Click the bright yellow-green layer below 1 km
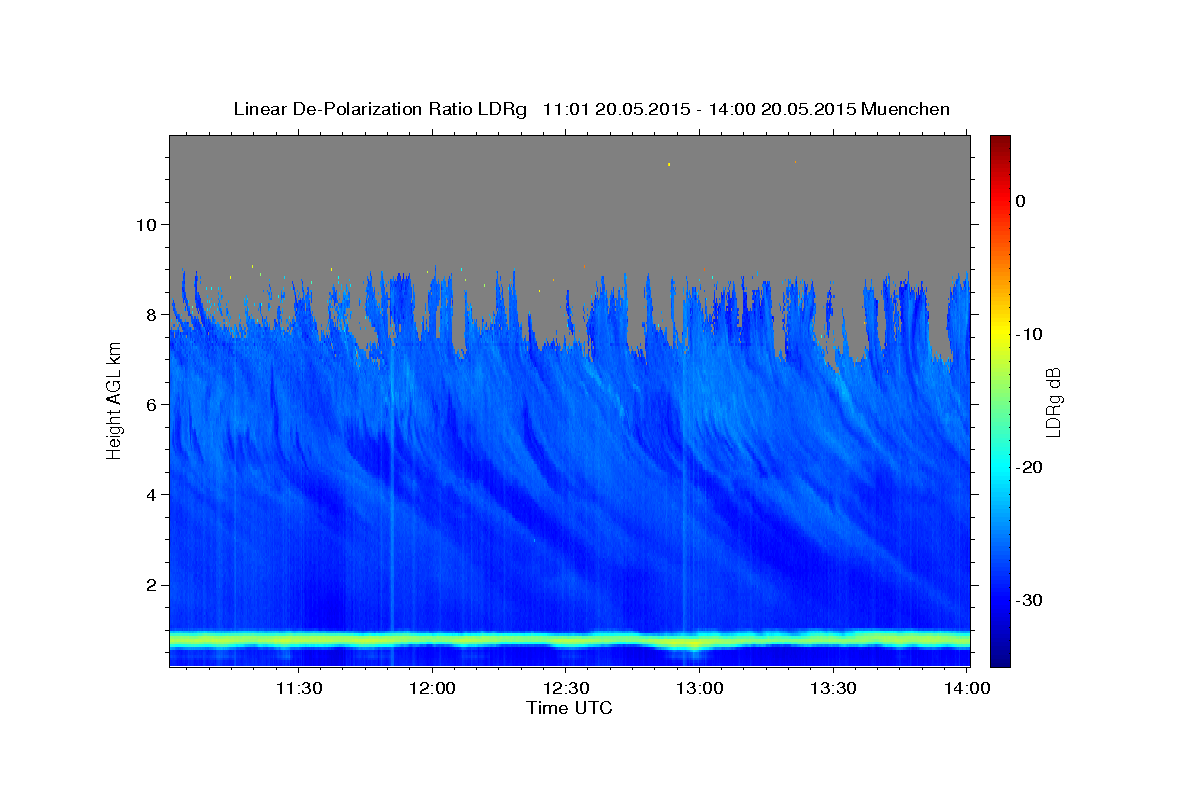This screenshot has height=800, width=1200. (x=569, y=638)
